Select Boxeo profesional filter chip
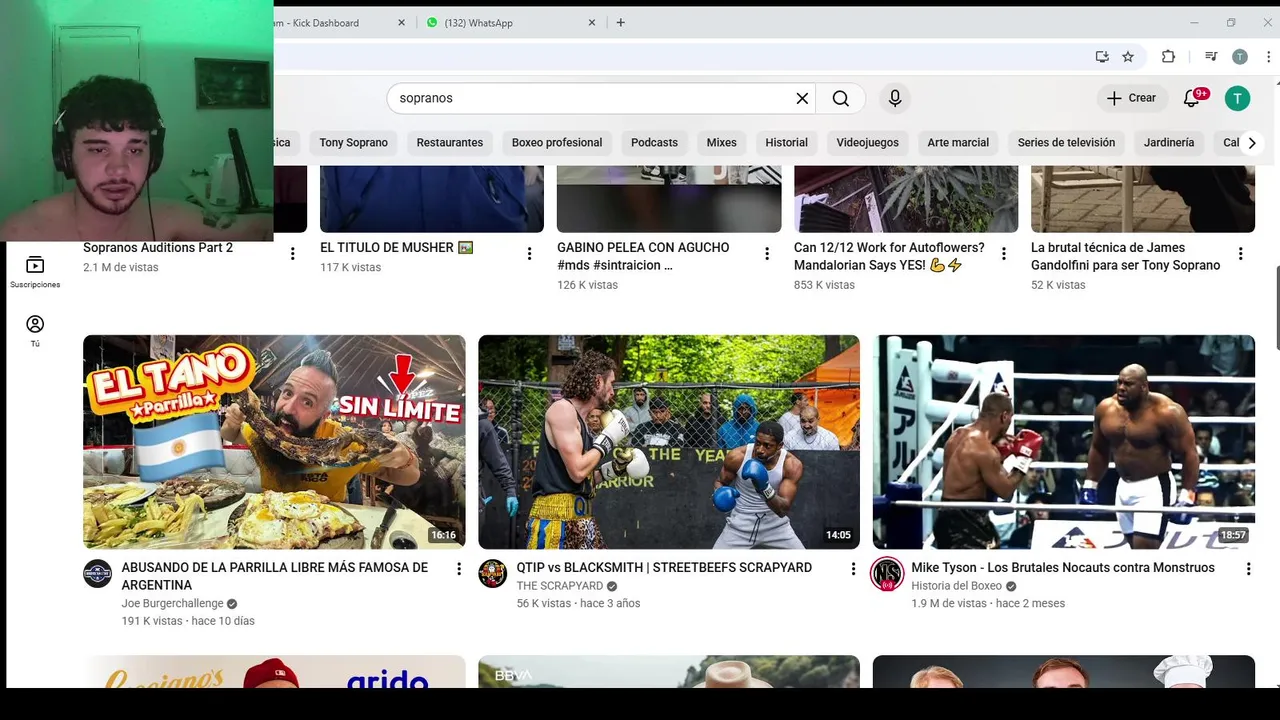This screenshot has height=720, width=1280. click(557, 142)
